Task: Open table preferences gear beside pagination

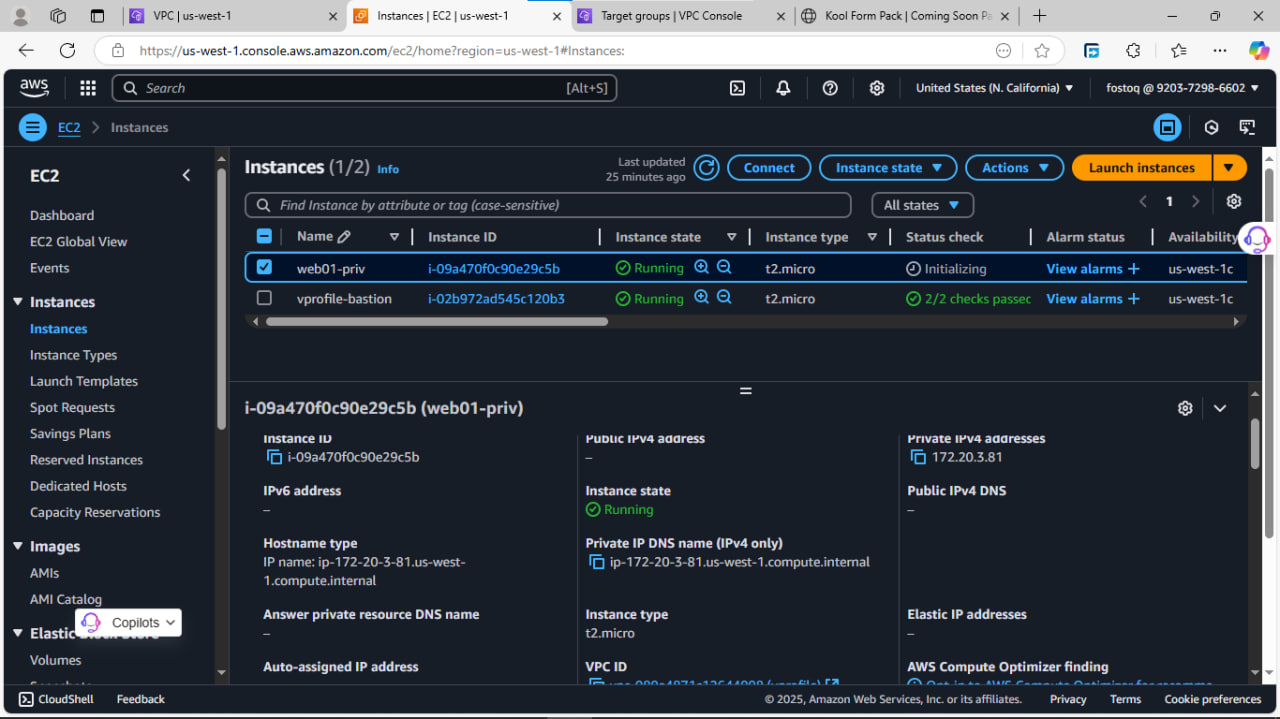Action: pos(1234,201)
